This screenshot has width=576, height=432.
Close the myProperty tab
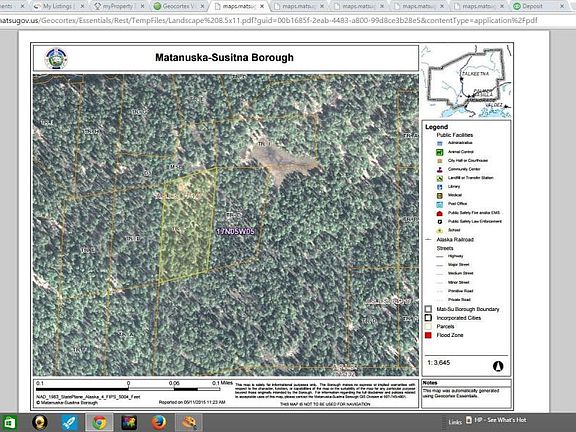pos(142,6)
